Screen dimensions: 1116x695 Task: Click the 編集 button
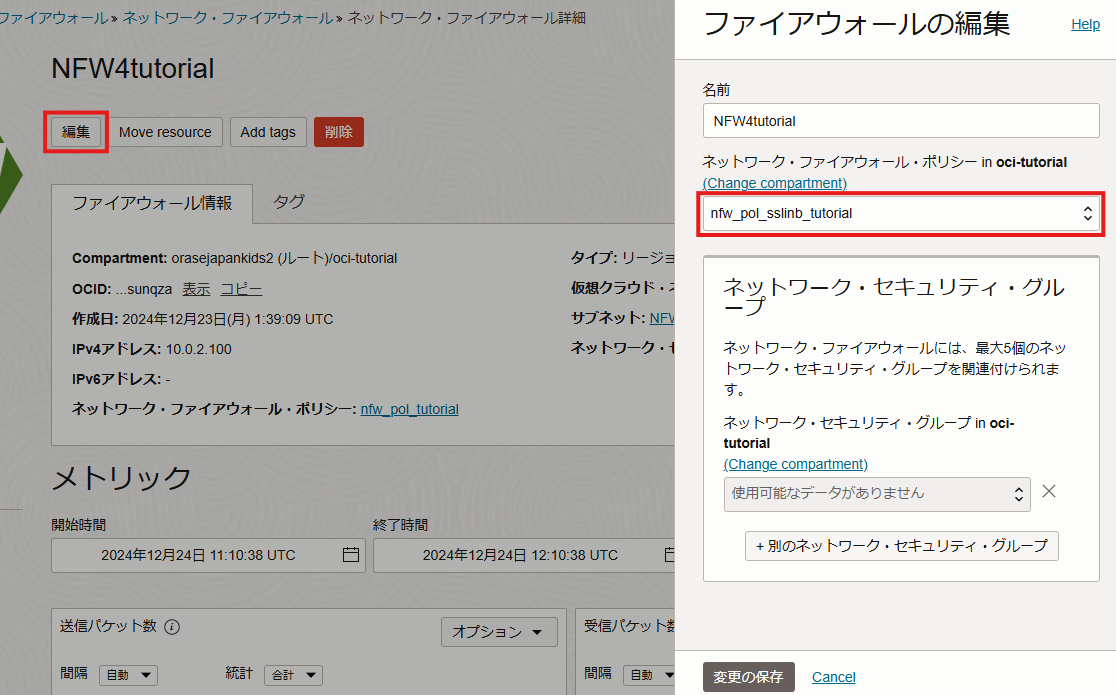point(76,132)
